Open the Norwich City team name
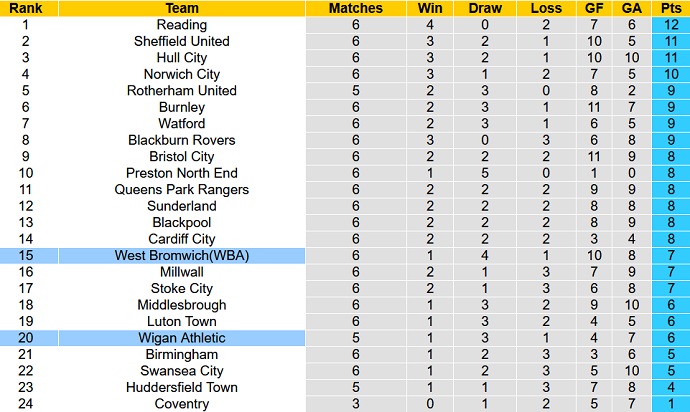Screen dimensions: 690x412 182,74
